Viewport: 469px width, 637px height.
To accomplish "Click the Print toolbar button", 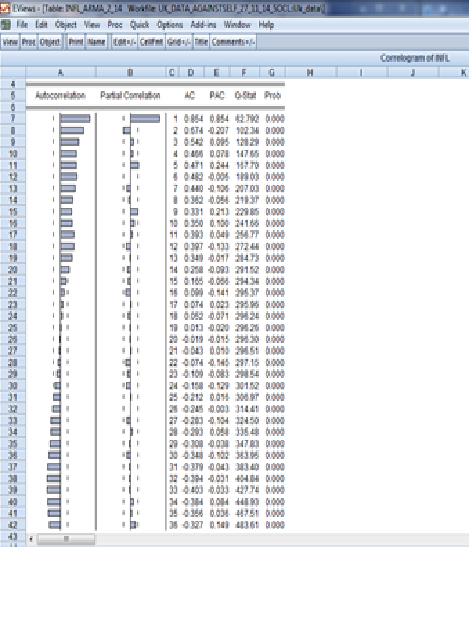I will pos(76,42).
